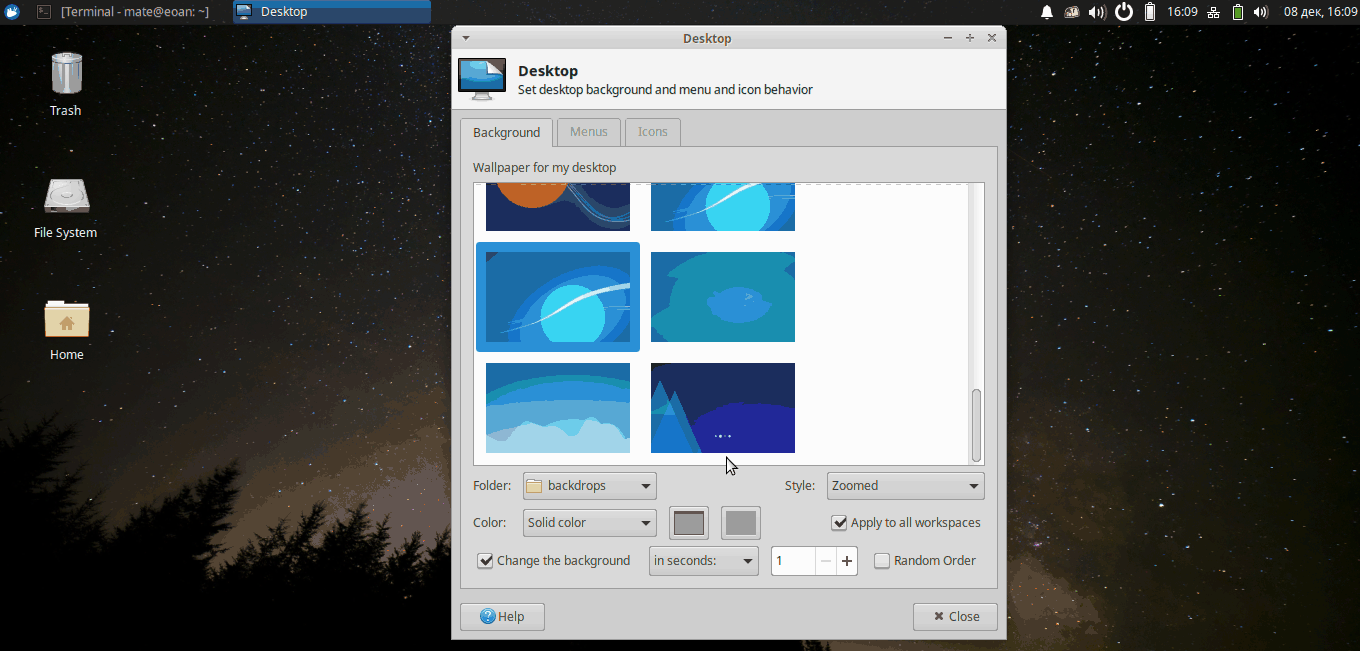Open the Solid color dropdown
The width and height of the screenshot is (1360, 651).
tap(589, 523)
